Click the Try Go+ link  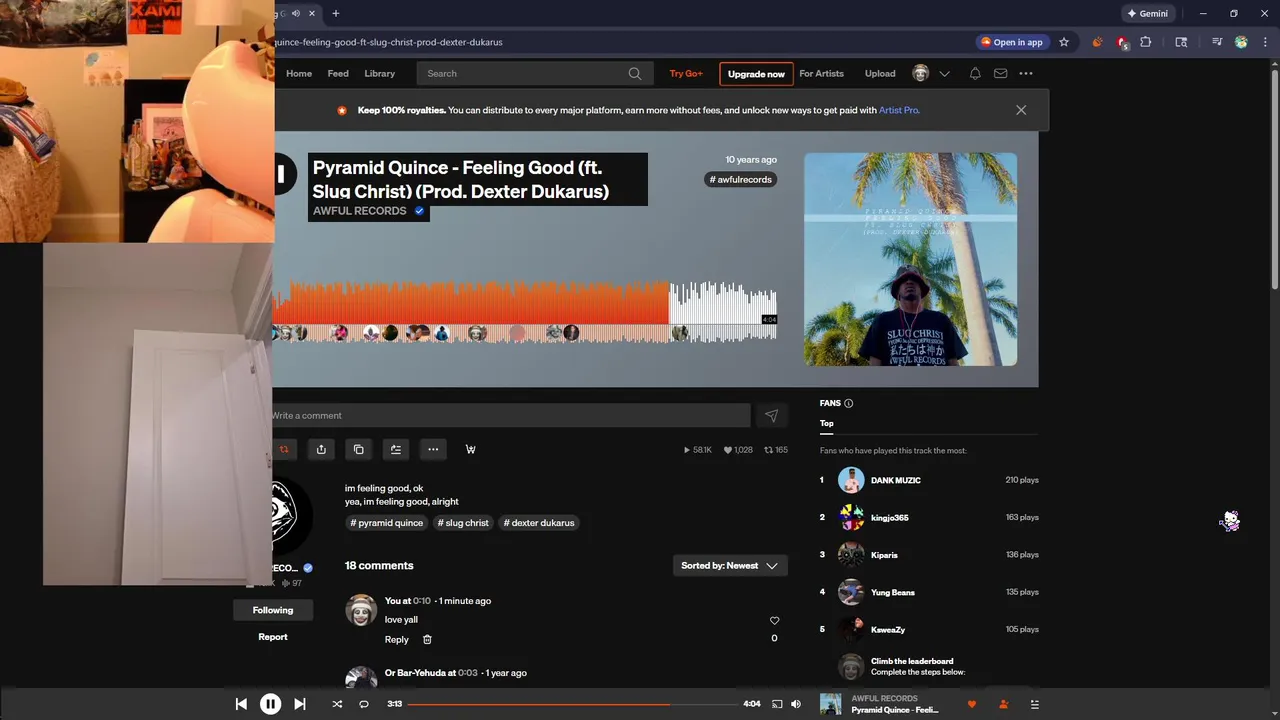coord(686,73)
